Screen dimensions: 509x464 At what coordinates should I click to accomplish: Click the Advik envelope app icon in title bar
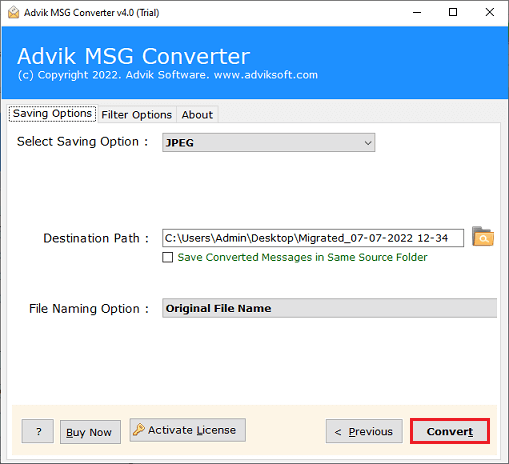(14, 13)
